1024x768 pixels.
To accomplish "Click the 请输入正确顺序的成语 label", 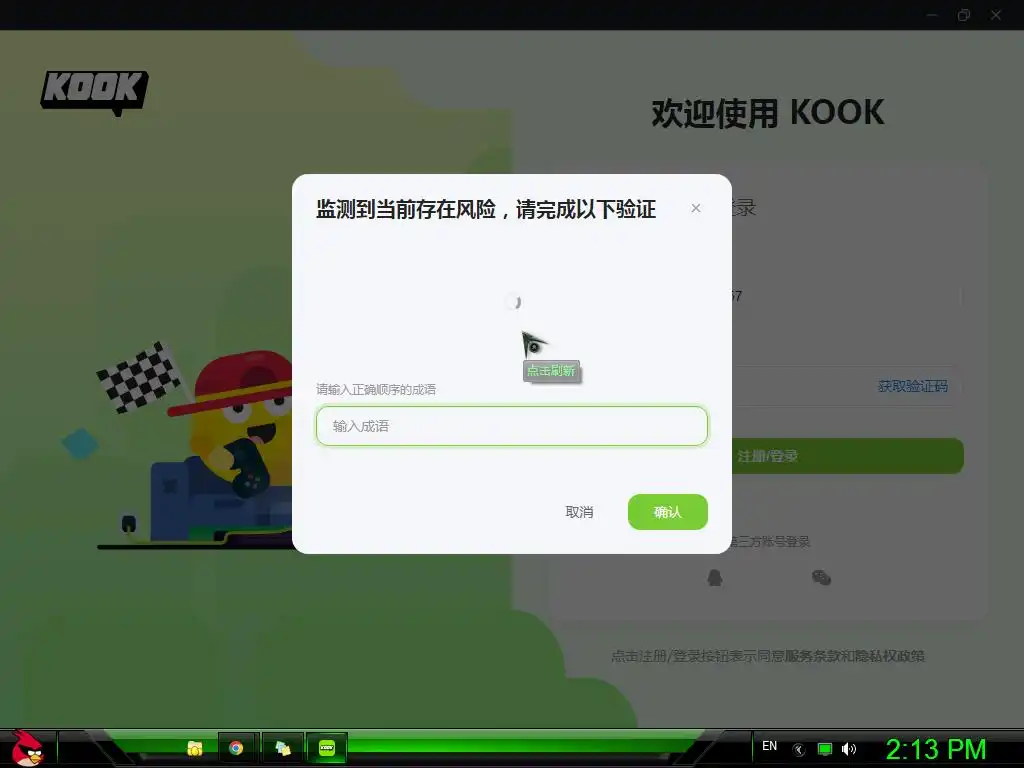I will 376,390.
